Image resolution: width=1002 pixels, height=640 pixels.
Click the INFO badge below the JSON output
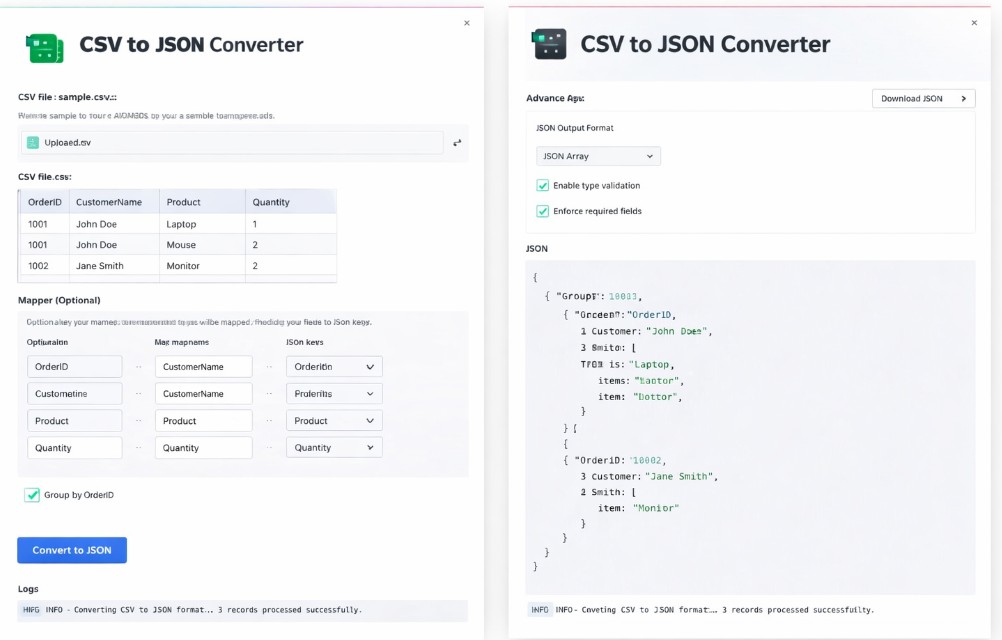tap(540, 609)
